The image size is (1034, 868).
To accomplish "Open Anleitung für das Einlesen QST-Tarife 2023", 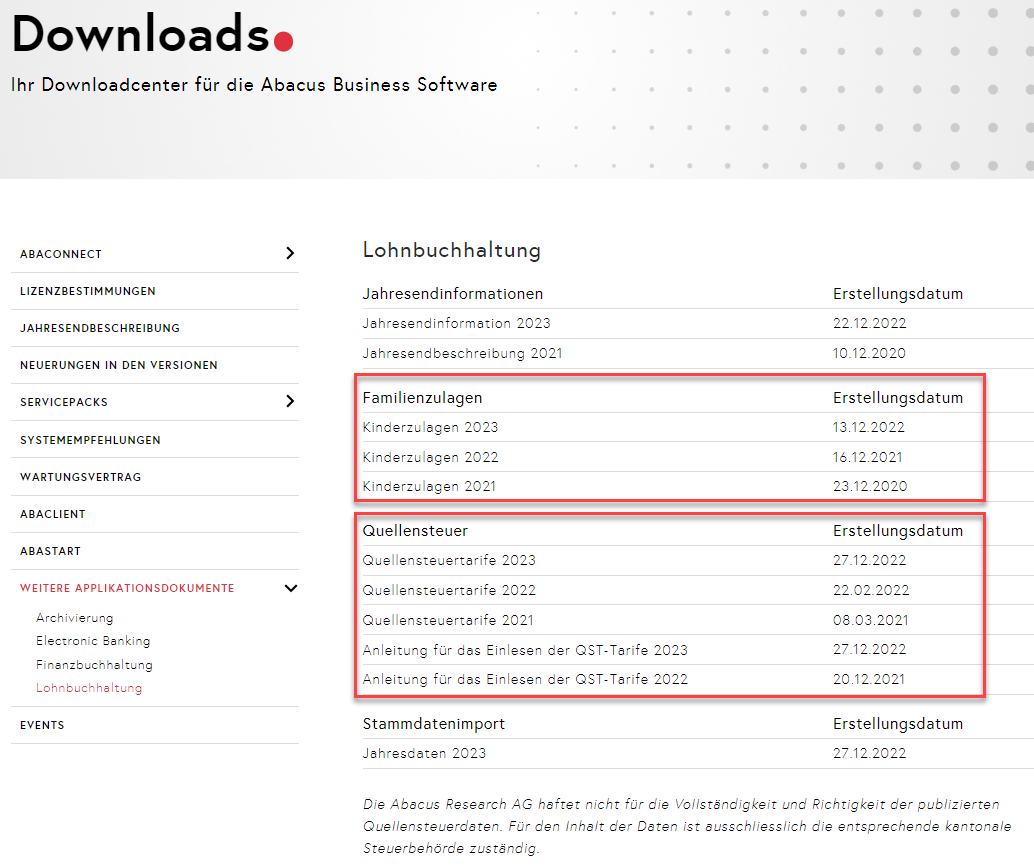I will click(x=525, y=650).
